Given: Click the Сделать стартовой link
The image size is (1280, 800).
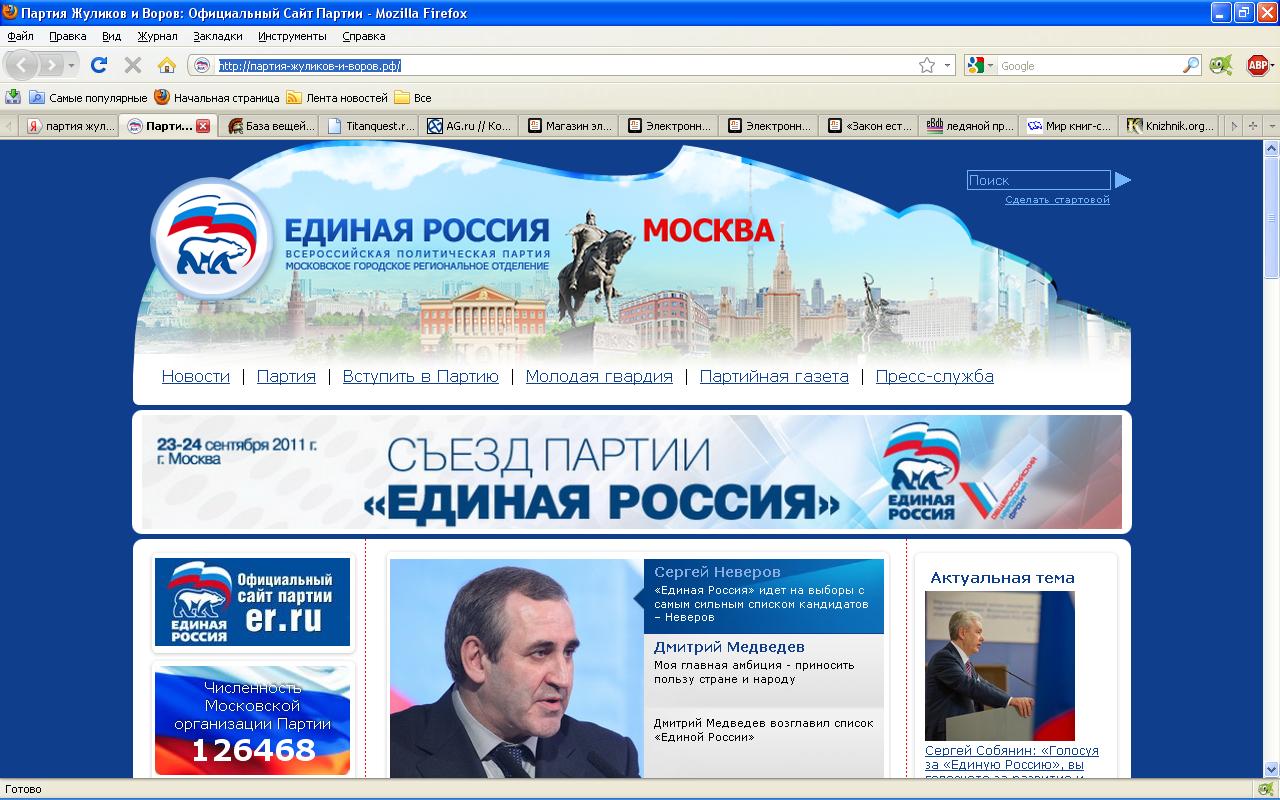Looking at the screenshot, I should click(1057, 200).
